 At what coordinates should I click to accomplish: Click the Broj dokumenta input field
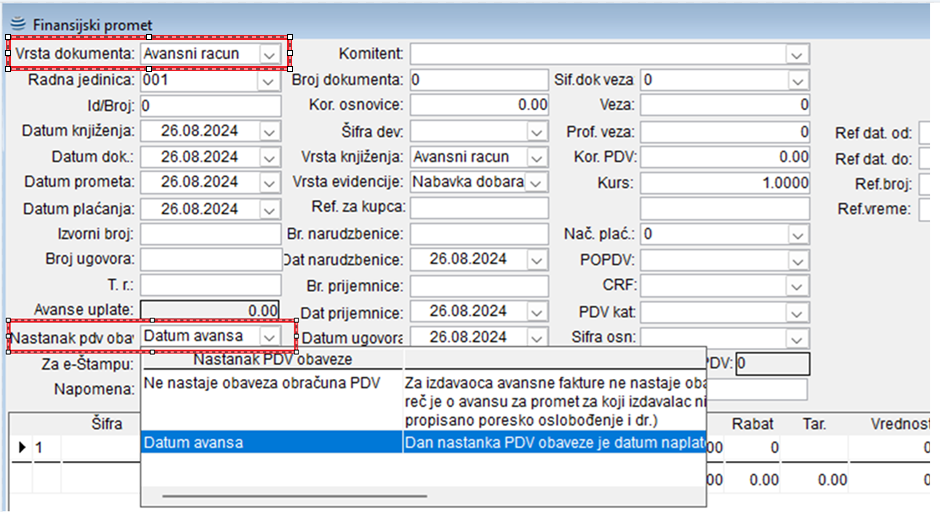pyautogui.click(x=478, y=79)
